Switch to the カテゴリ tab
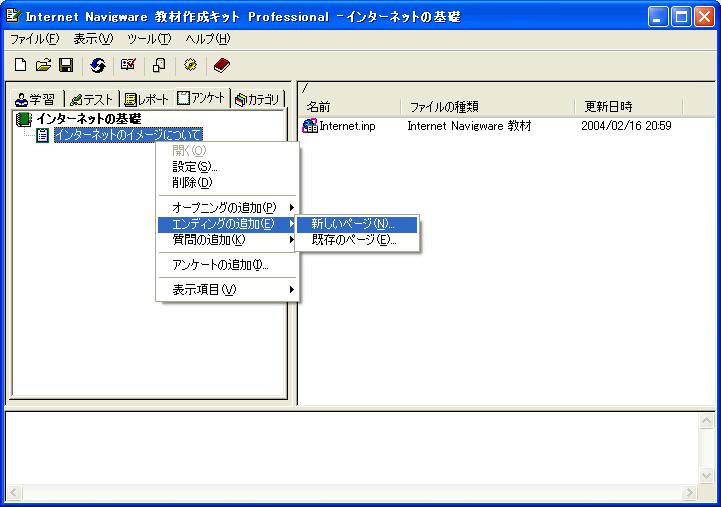This screenshot has height=507, width=721. pyautogui.click(x=257, y=99)
